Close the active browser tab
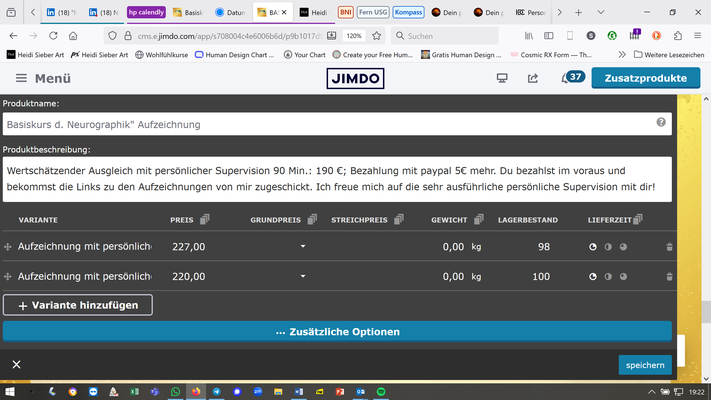The image size is (711, 400). tap(284, 12)
